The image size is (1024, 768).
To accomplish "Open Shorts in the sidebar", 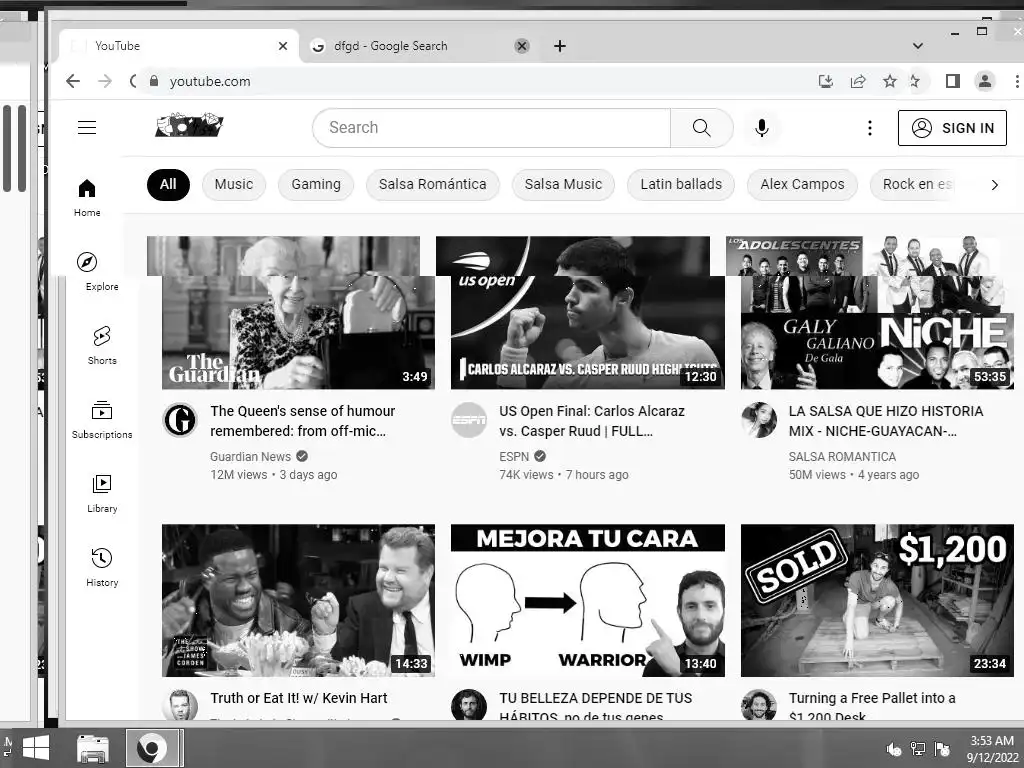I will pyautogui.click(x=102, y=345).
